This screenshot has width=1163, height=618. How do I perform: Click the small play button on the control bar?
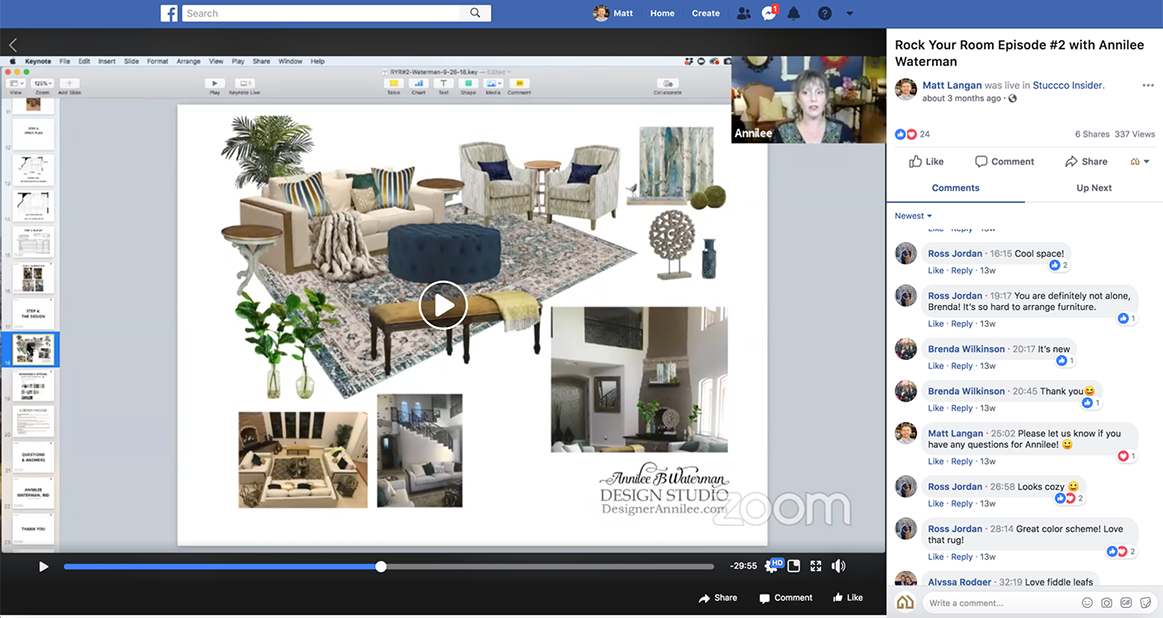43,567
